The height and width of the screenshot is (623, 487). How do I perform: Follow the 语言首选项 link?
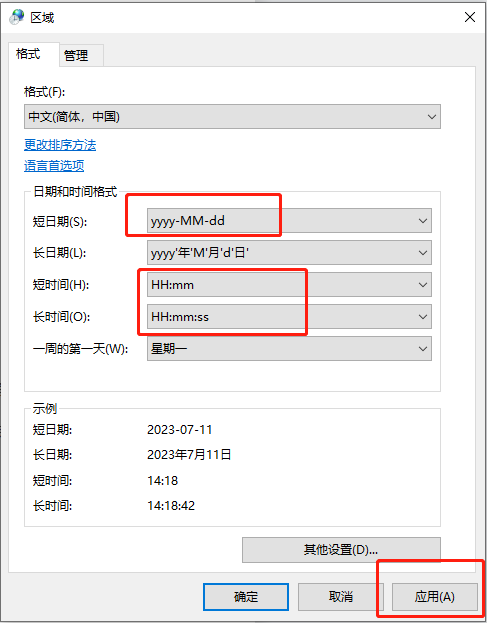coord(54,165)
